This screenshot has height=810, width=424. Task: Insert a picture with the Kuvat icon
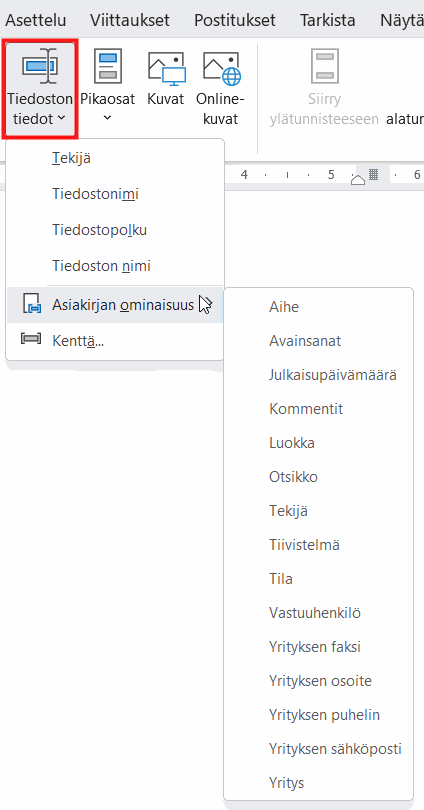pyautogui.click(x=166, y=67)
